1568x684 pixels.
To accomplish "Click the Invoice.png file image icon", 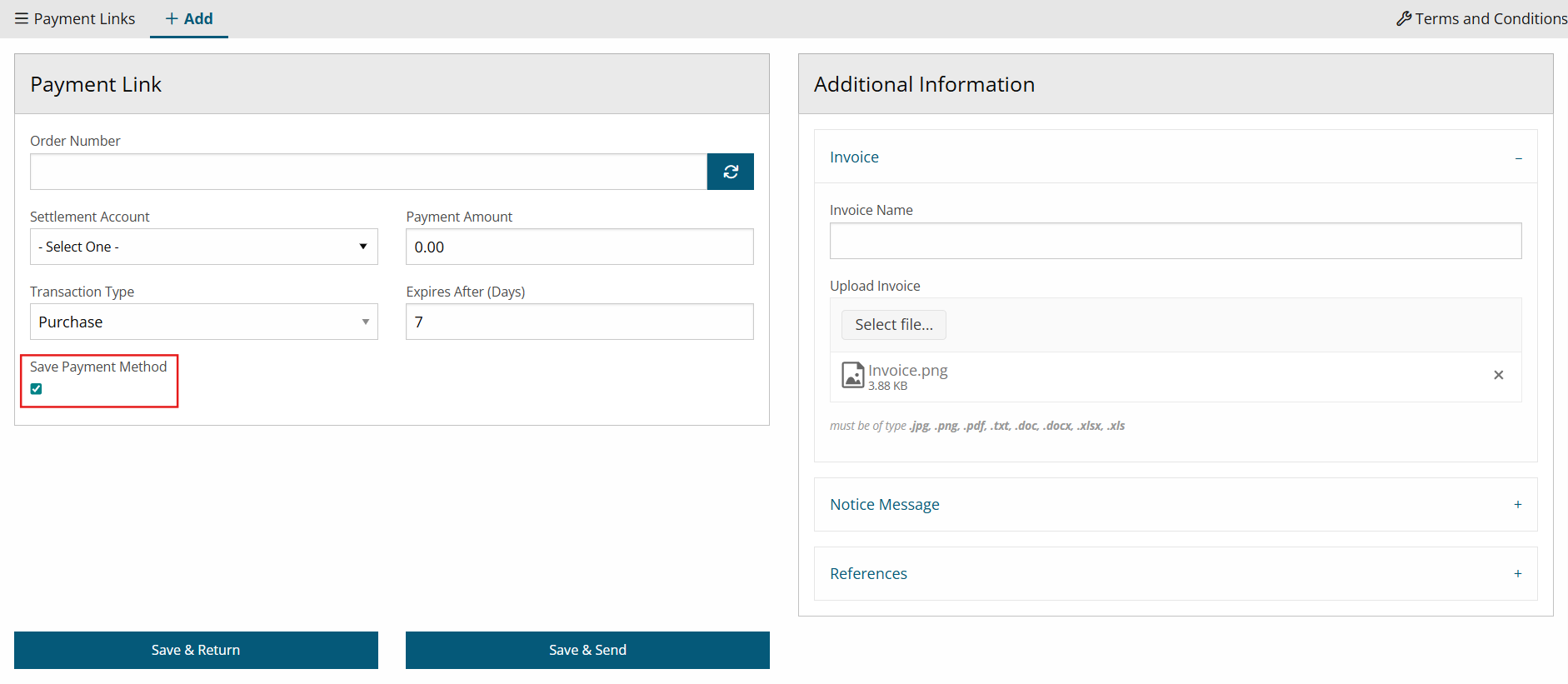I will tap(852, 376).
